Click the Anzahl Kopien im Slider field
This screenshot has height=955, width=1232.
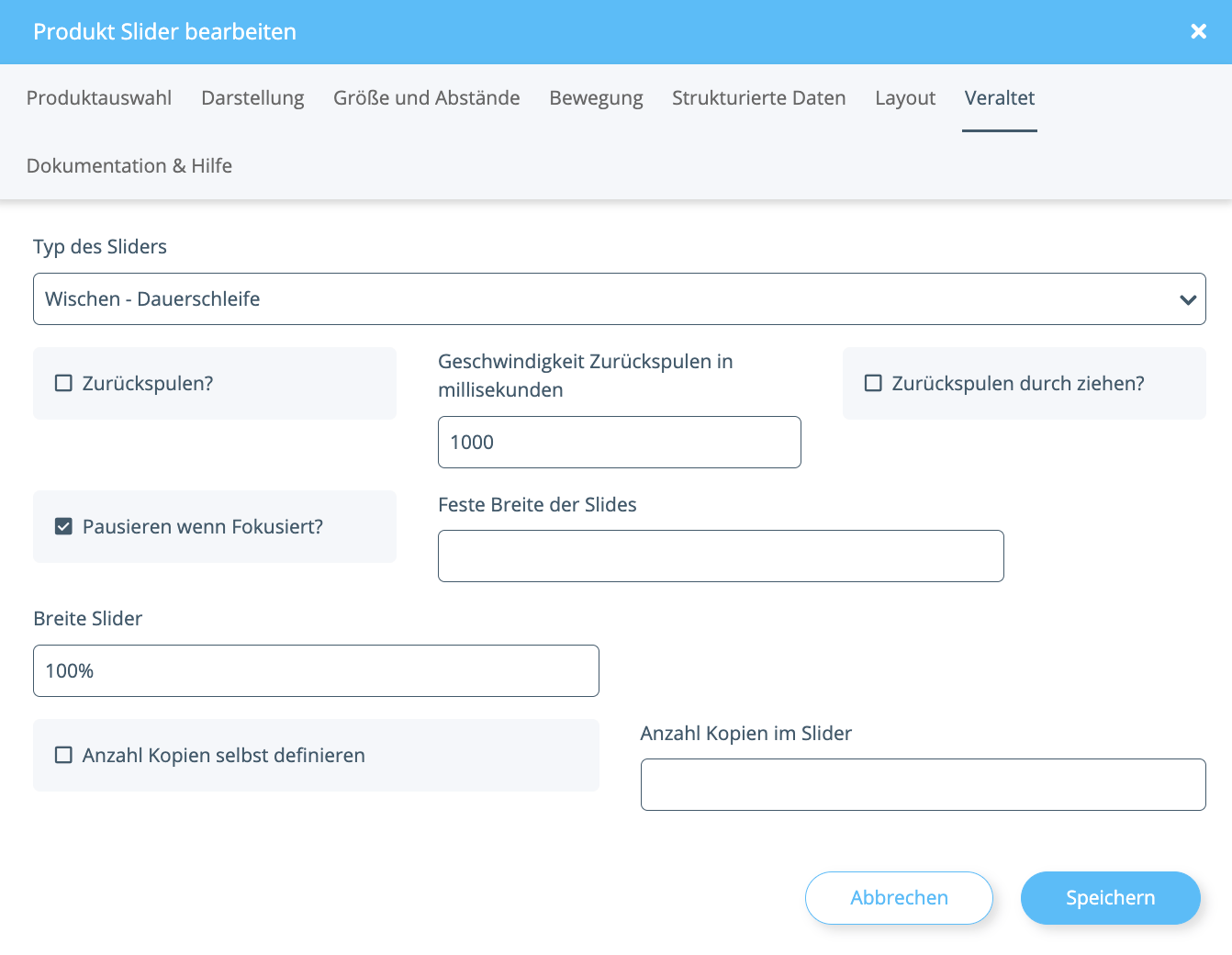pos(924,785)
